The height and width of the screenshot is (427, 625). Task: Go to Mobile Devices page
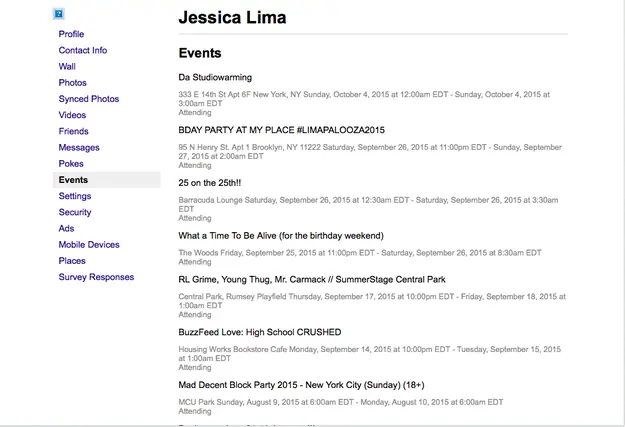89,244
